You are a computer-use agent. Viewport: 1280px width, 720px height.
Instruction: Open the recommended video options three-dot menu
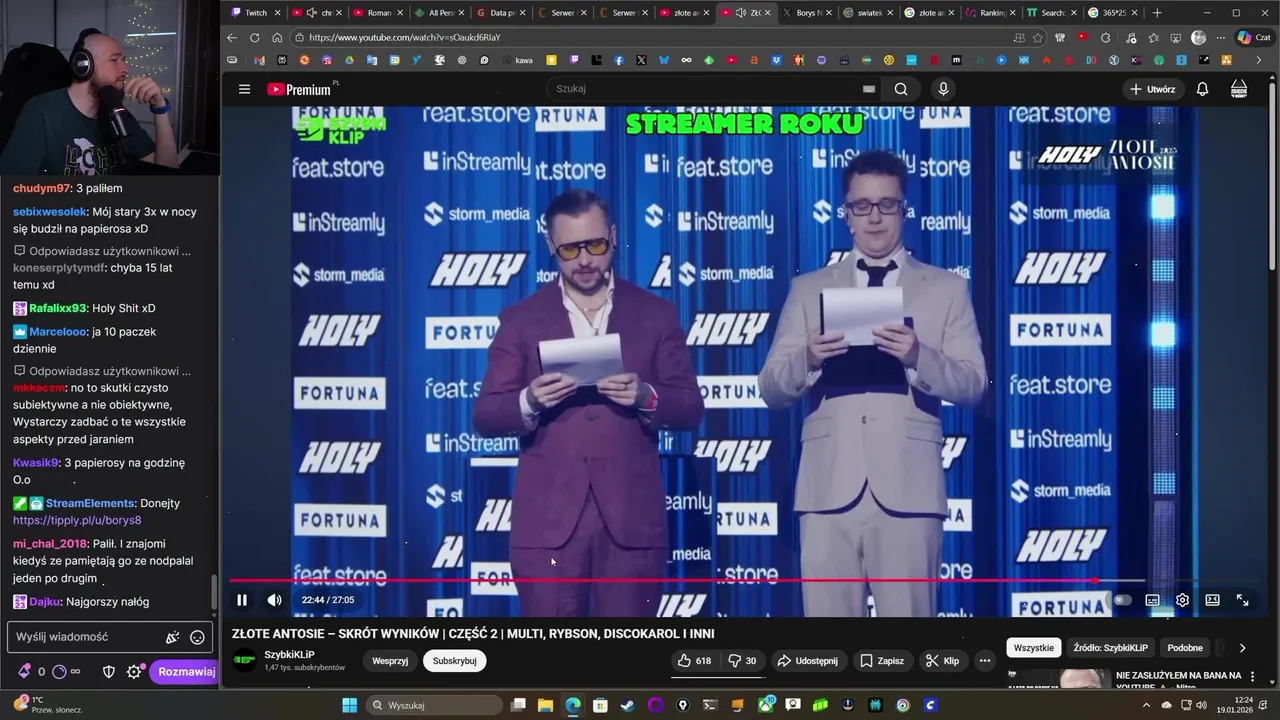point(1253,677)
